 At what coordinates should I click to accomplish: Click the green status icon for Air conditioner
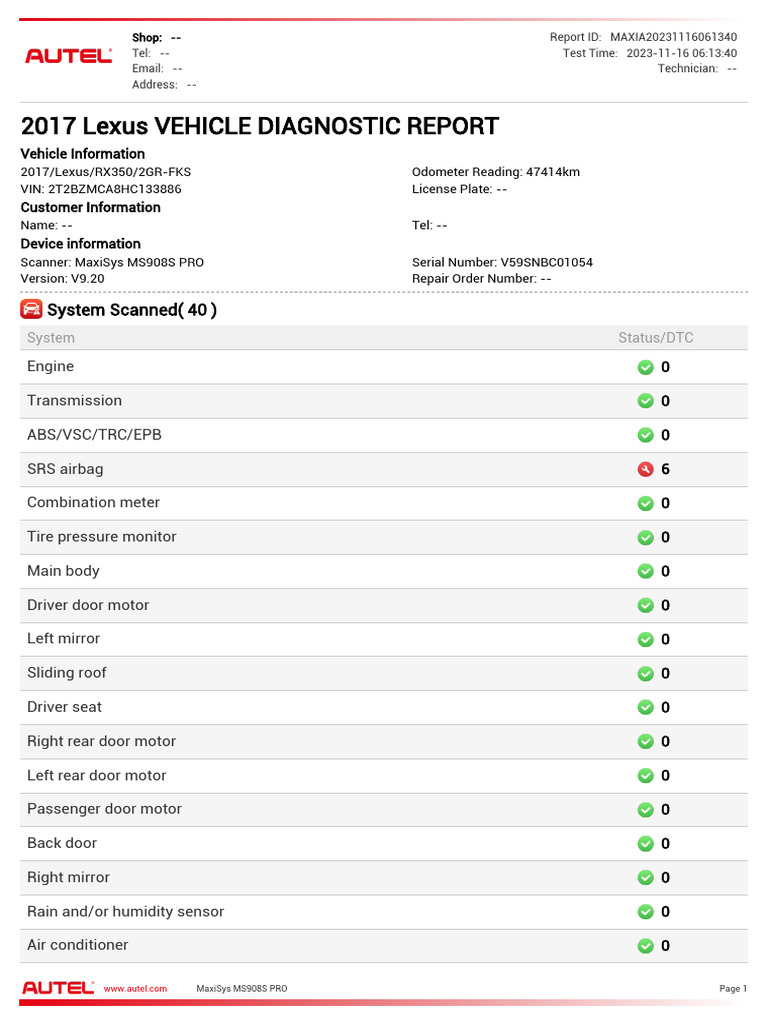(x=645, y=946)
